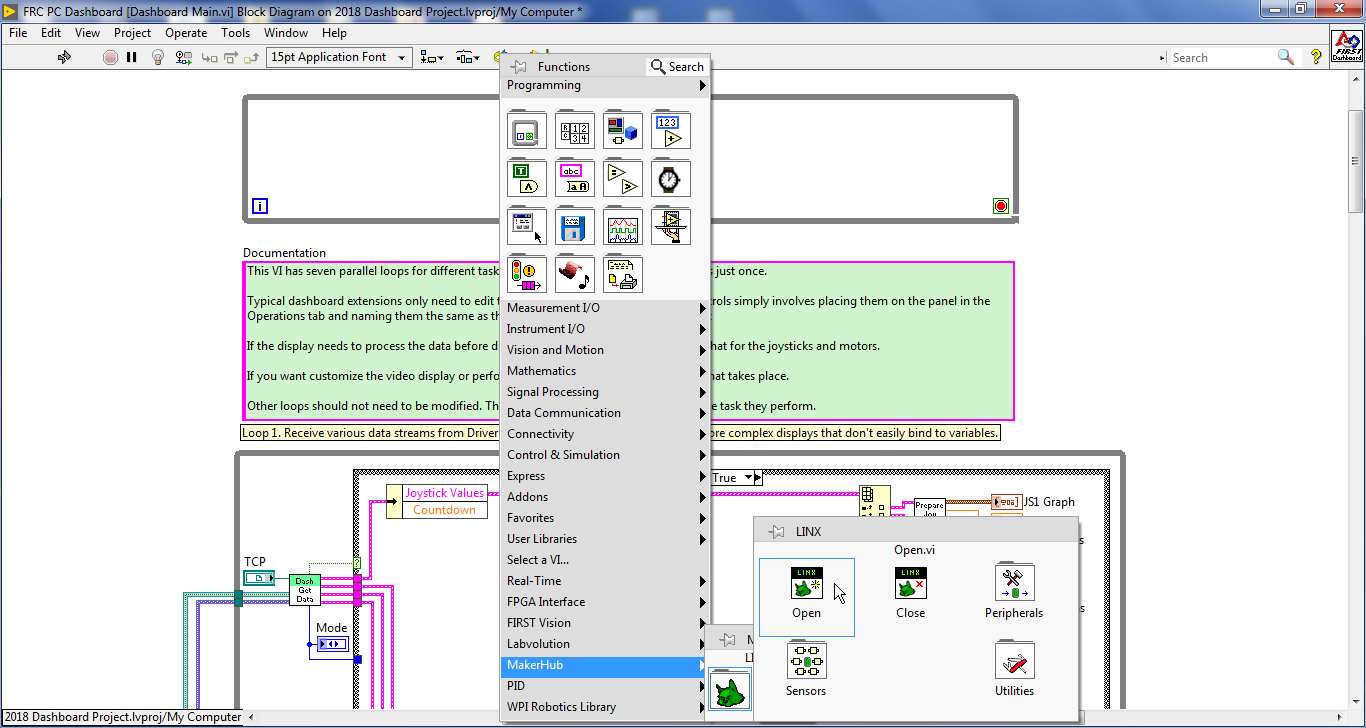This screenshot has height=728, width=1366.
Task: Open the 15pt Application Font dropdown
Action: (x=340, y=57)
